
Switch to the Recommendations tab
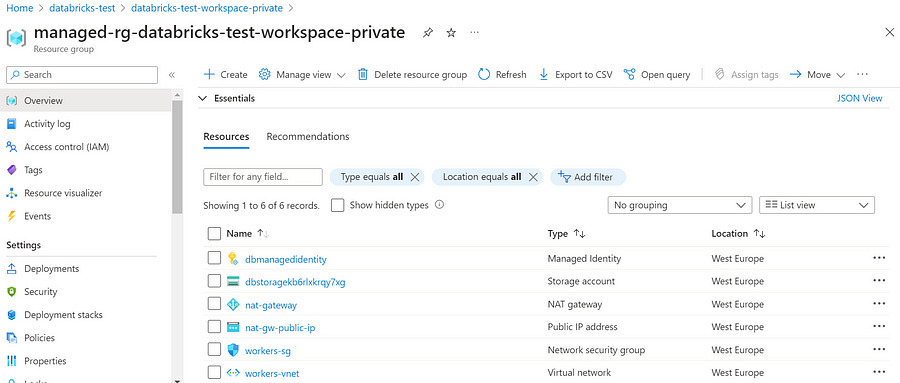(308, 137)
